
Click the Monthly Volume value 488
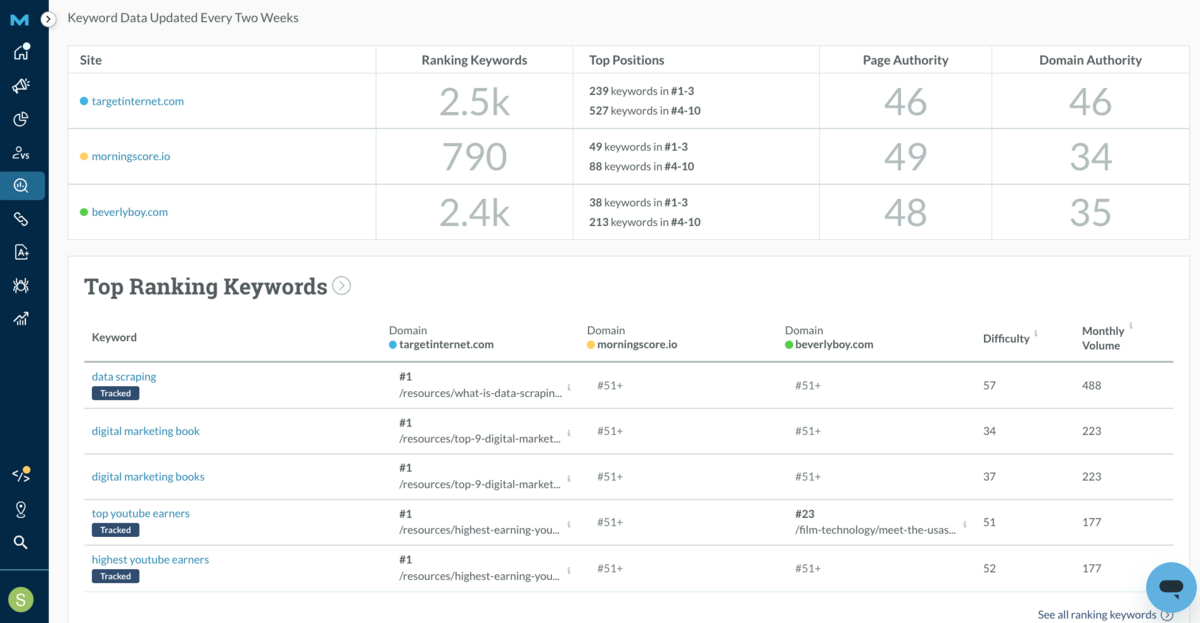(1091, 385)
